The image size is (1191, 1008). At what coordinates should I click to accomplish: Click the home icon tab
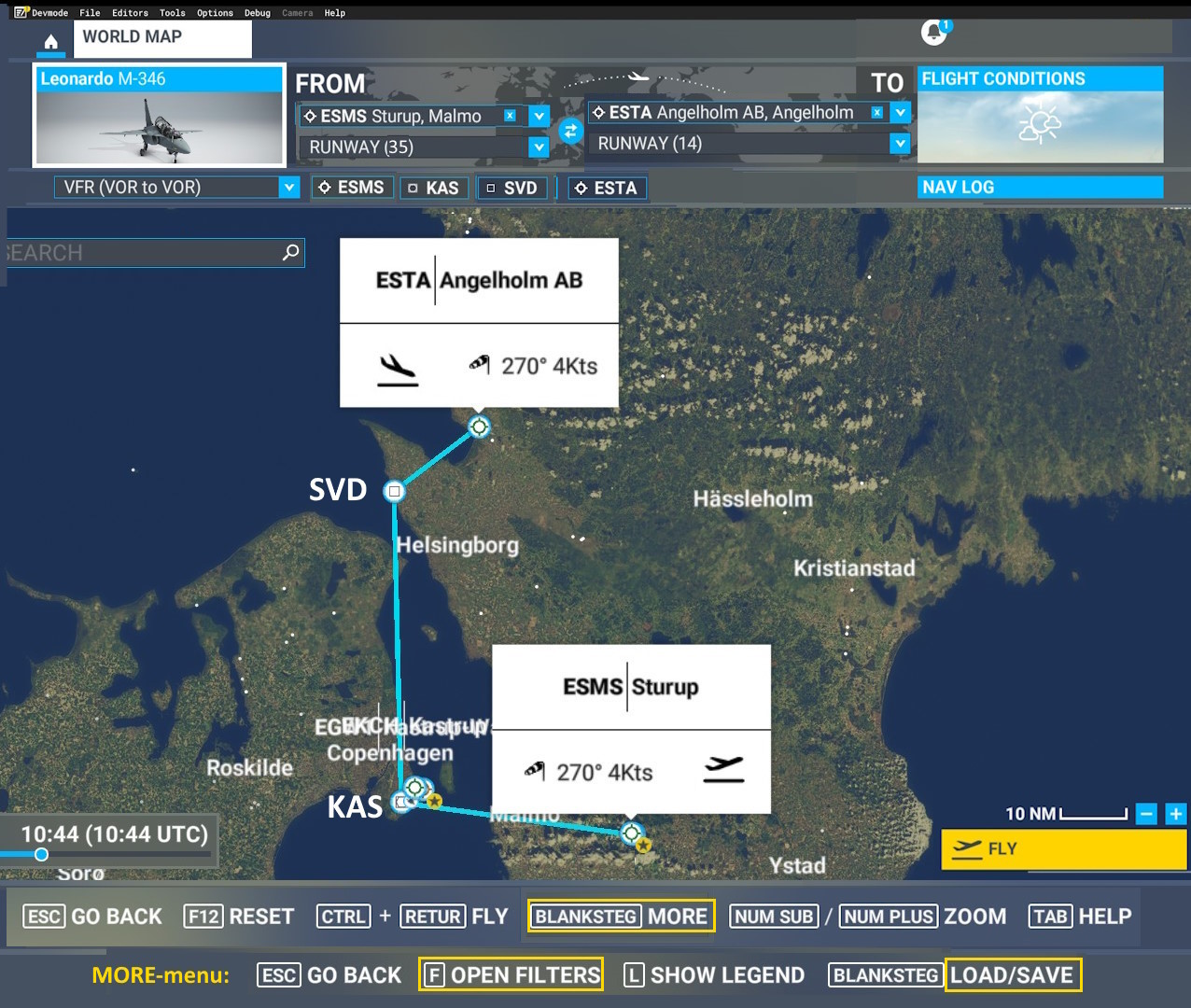click(51, 42)
